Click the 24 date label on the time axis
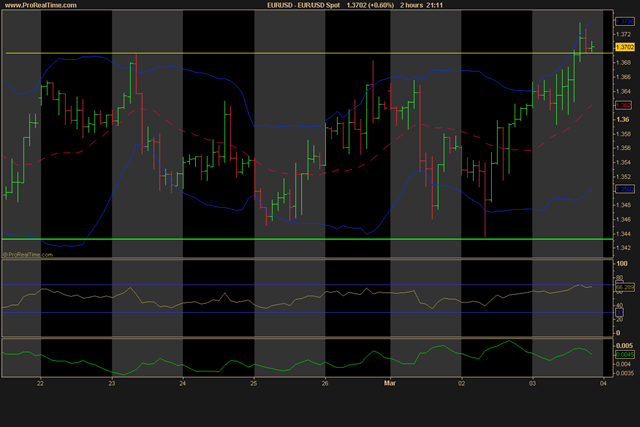 click(x=182, y=383)
